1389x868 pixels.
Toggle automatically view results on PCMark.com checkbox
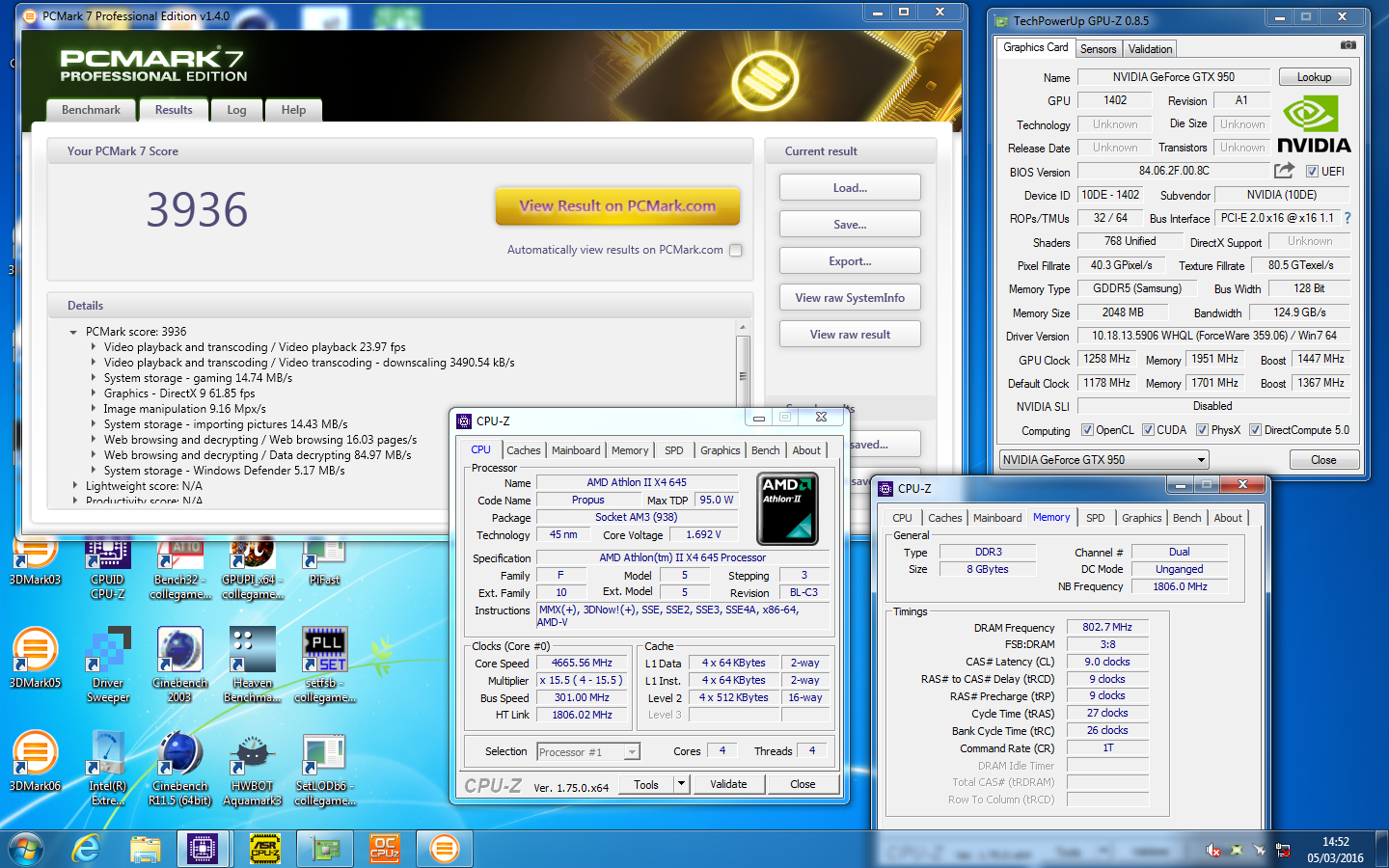736,250
